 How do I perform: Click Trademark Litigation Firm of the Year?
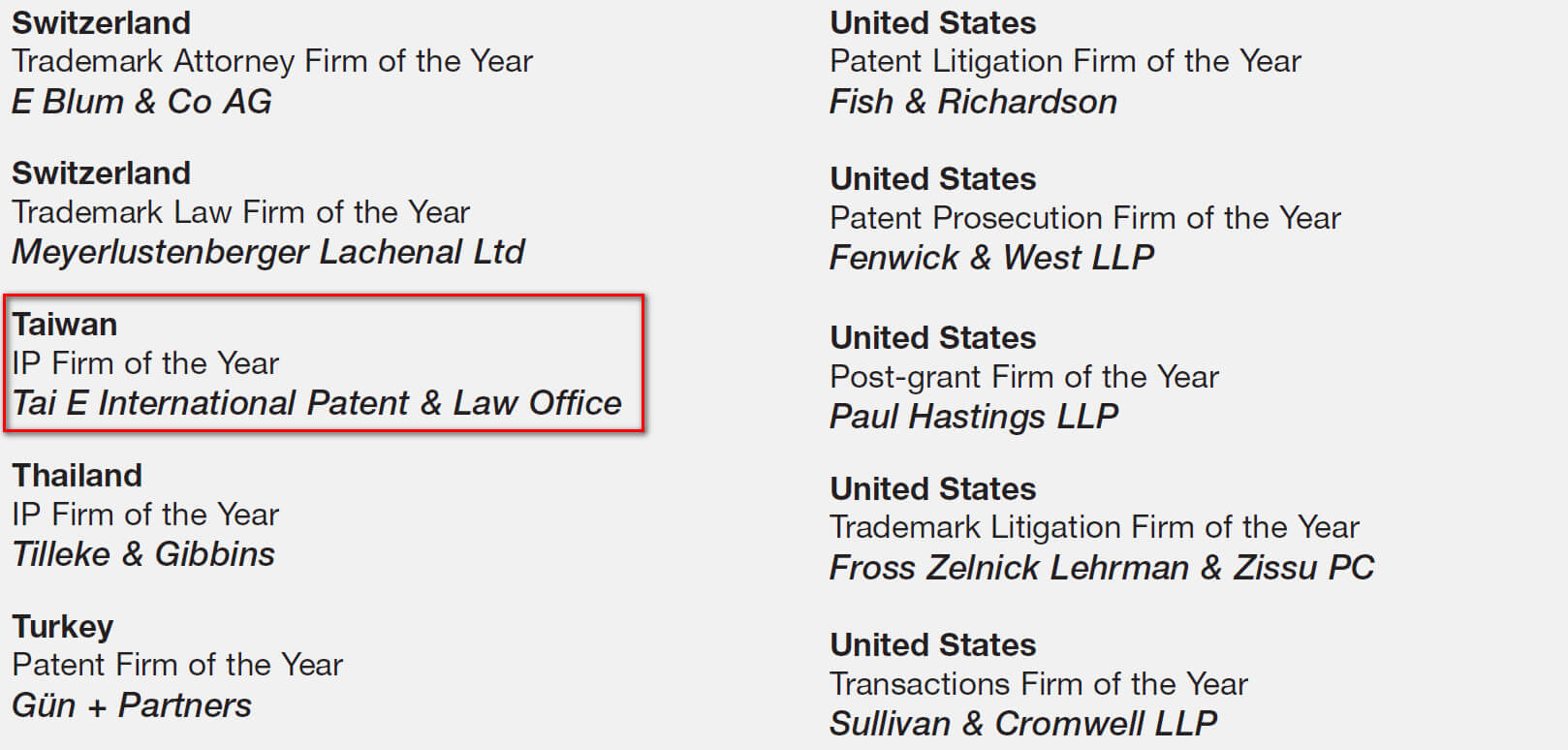pos(1095,527)
